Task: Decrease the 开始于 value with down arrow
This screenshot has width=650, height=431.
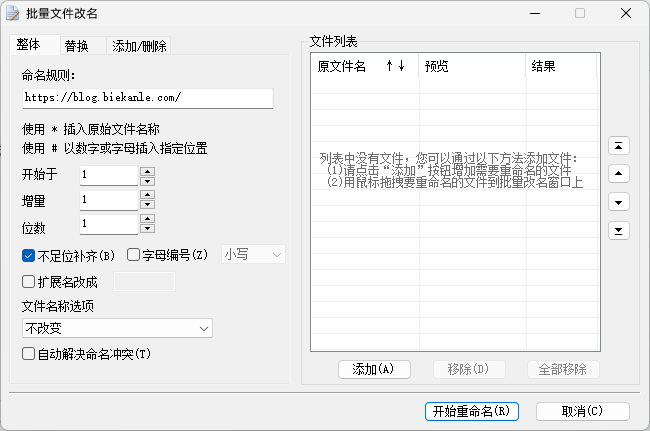Action: [x=147, y=181]
